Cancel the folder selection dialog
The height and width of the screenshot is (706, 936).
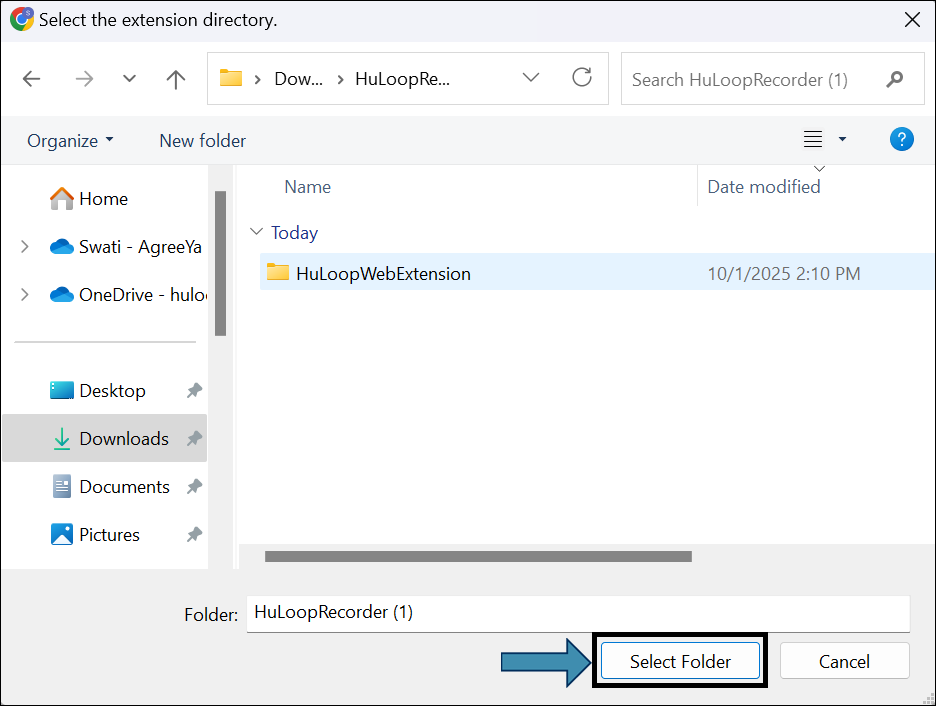(x=844, y=661)
